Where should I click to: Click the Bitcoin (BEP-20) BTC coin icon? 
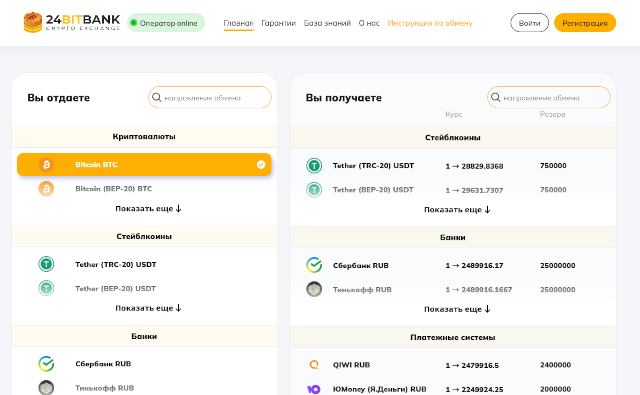point(46,189)
